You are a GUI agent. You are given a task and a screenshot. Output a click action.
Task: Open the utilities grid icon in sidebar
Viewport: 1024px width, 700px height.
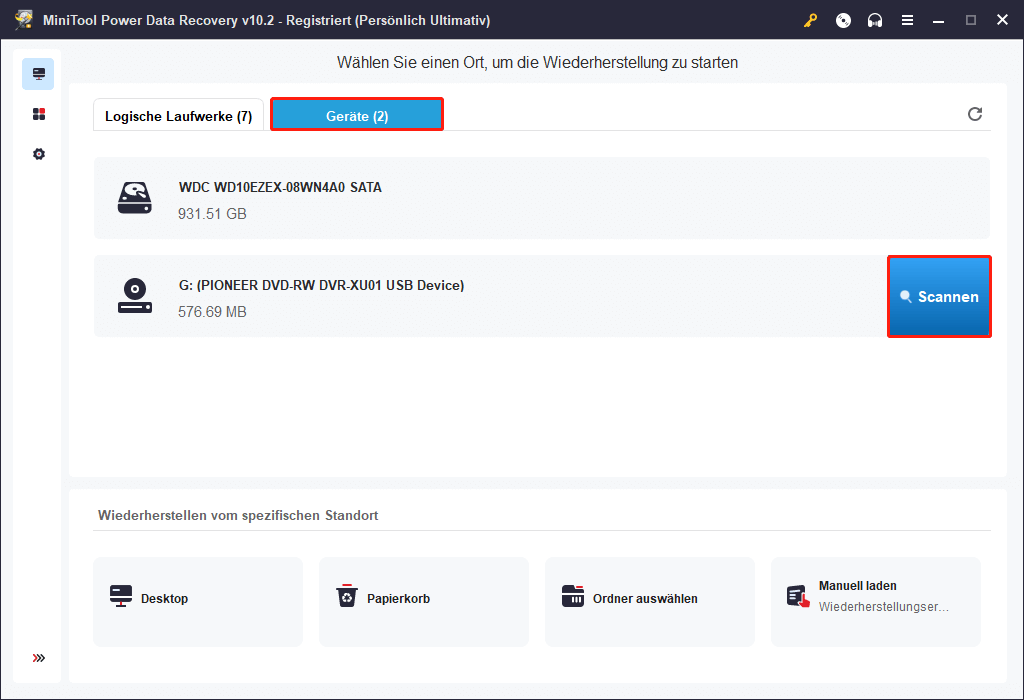coord(39,114)
